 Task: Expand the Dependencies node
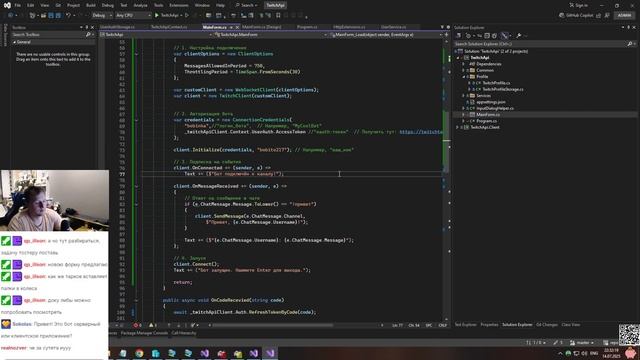[x=463, y=64]
